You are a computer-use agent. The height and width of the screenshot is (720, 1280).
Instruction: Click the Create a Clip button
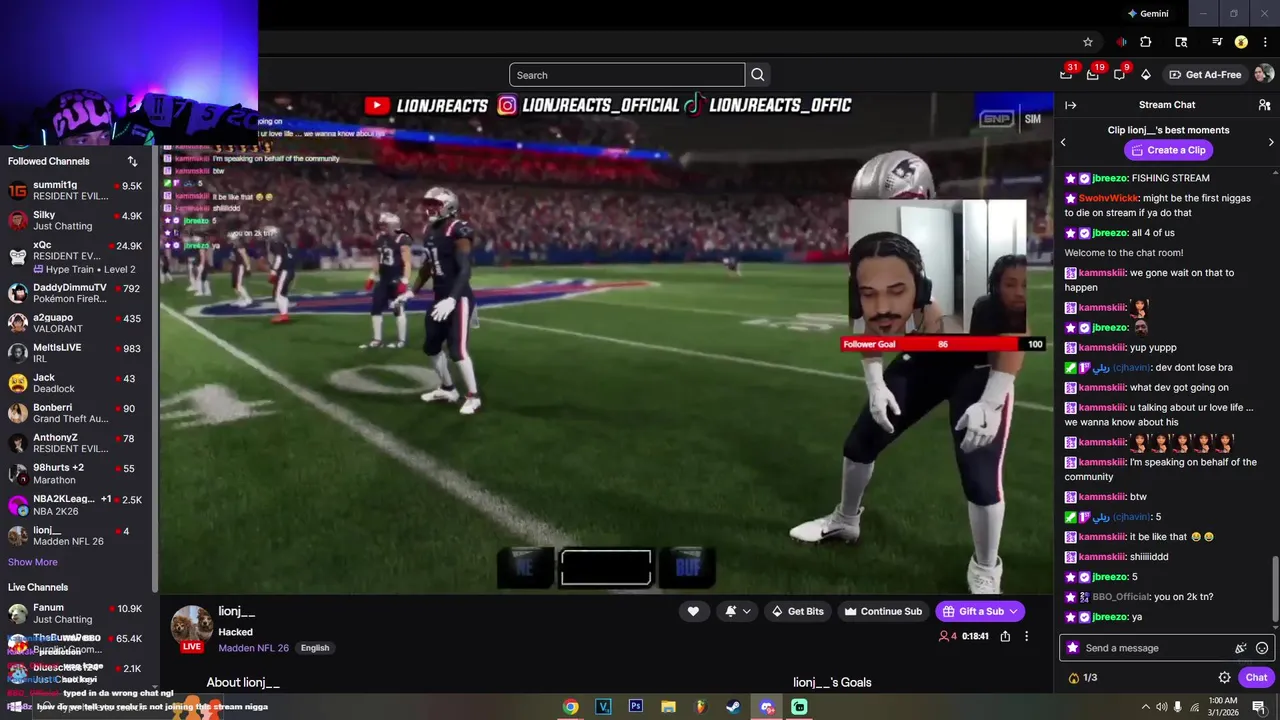coord(1168,150)
